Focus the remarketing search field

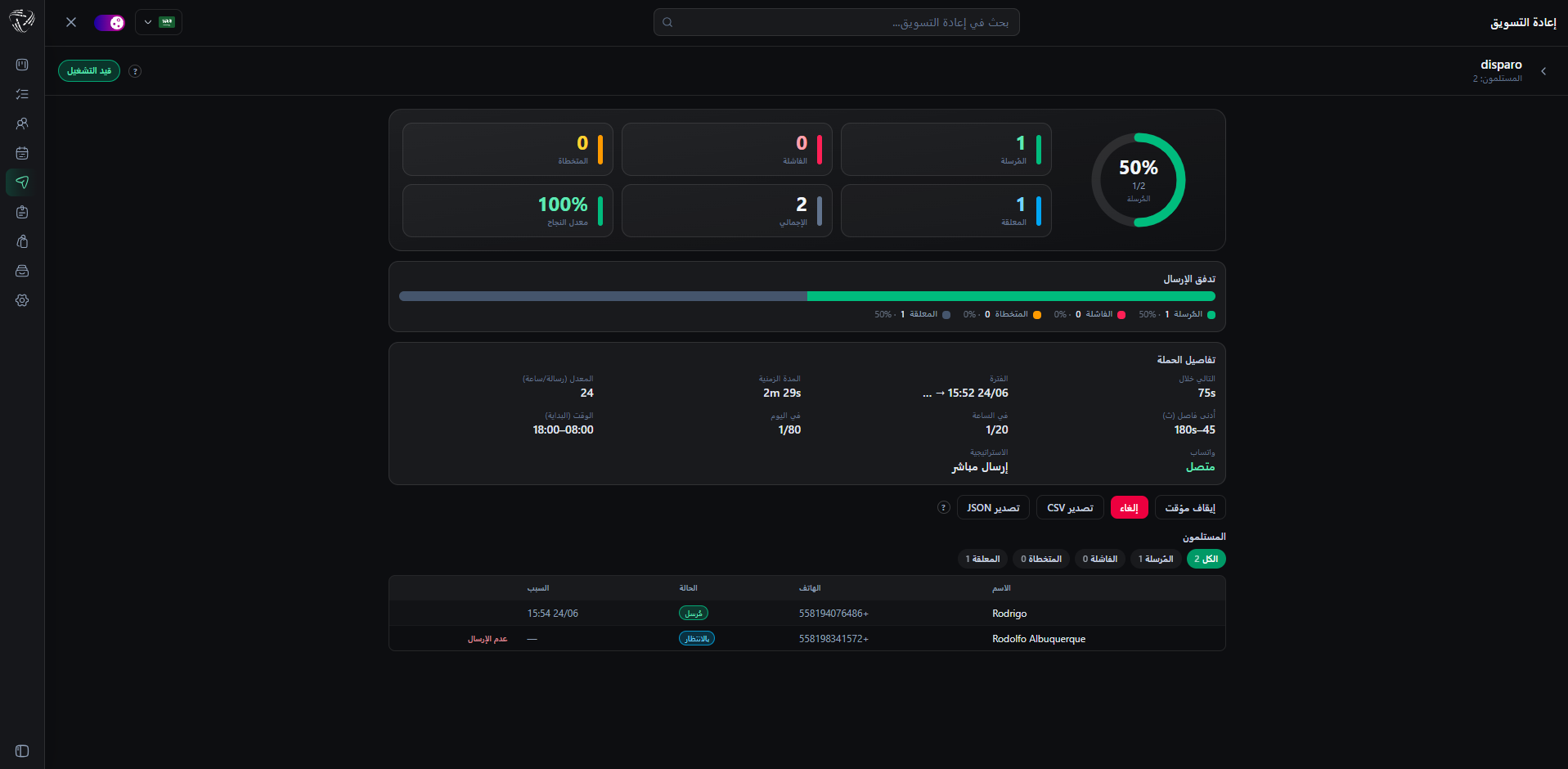[836, 22]
